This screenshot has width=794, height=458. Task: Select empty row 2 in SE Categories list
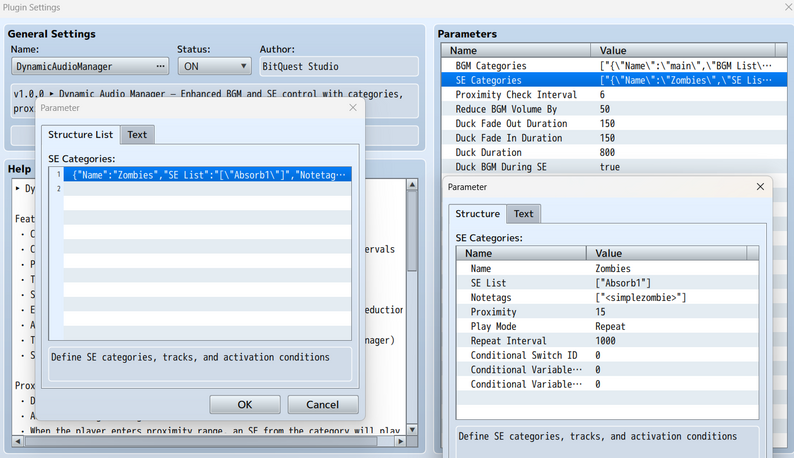207,189
